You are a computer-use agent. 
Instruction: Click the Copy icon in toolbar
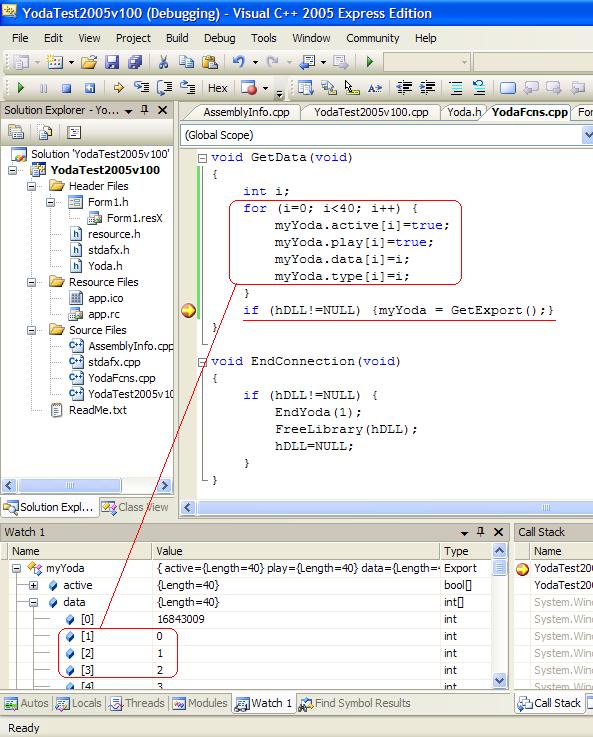coord(187,62)
